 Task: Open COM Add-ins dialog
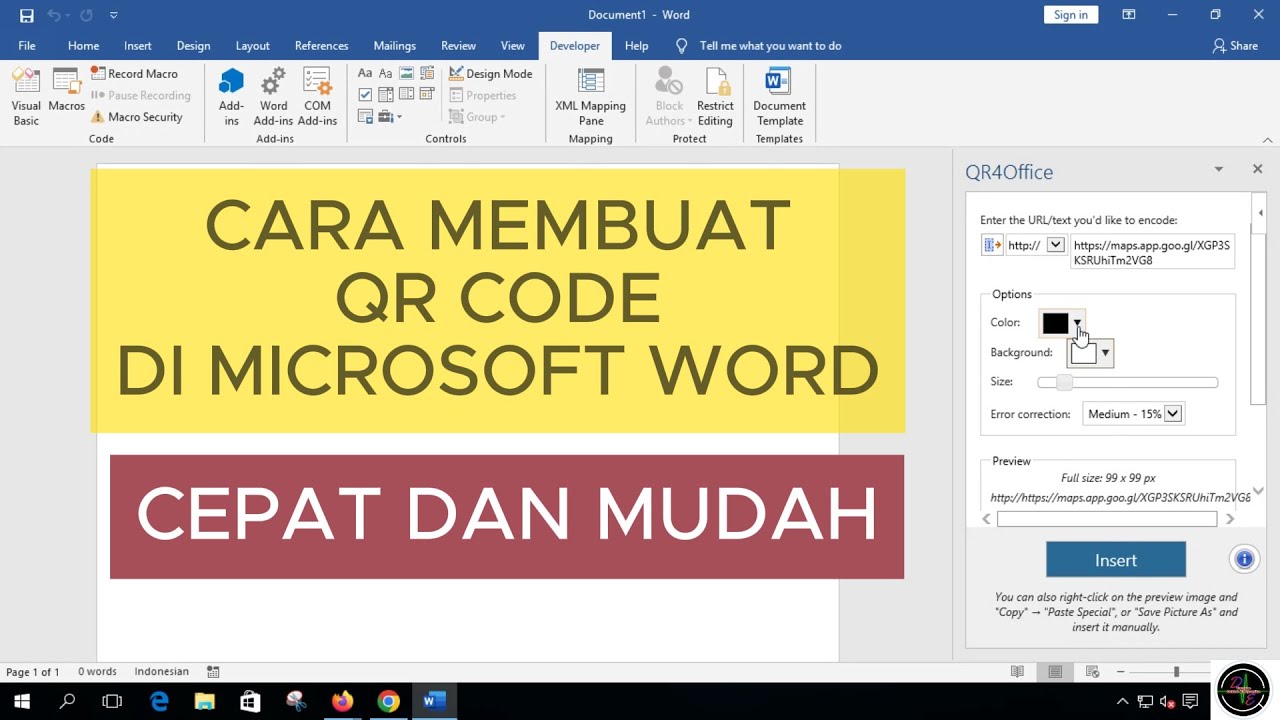click(x=317, y=97)
